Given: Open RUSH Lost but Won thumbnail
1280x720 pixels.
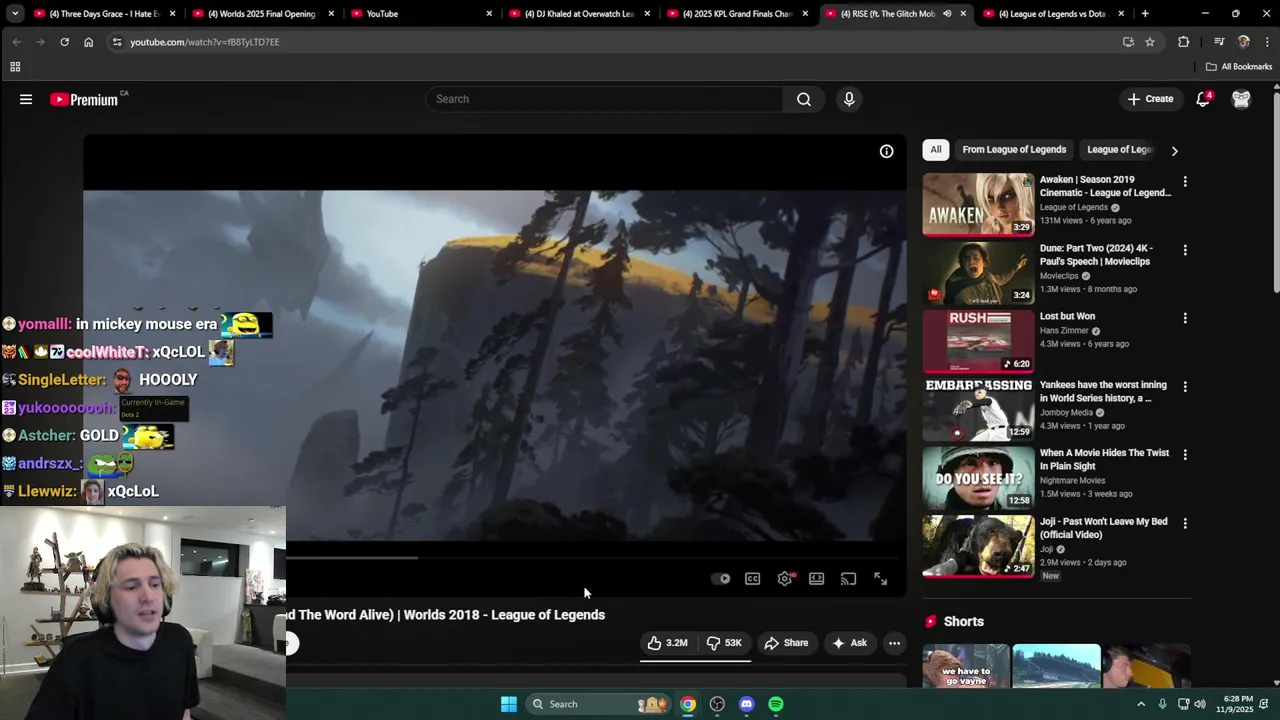Looking at the screenshot, I should coord(978,341).
